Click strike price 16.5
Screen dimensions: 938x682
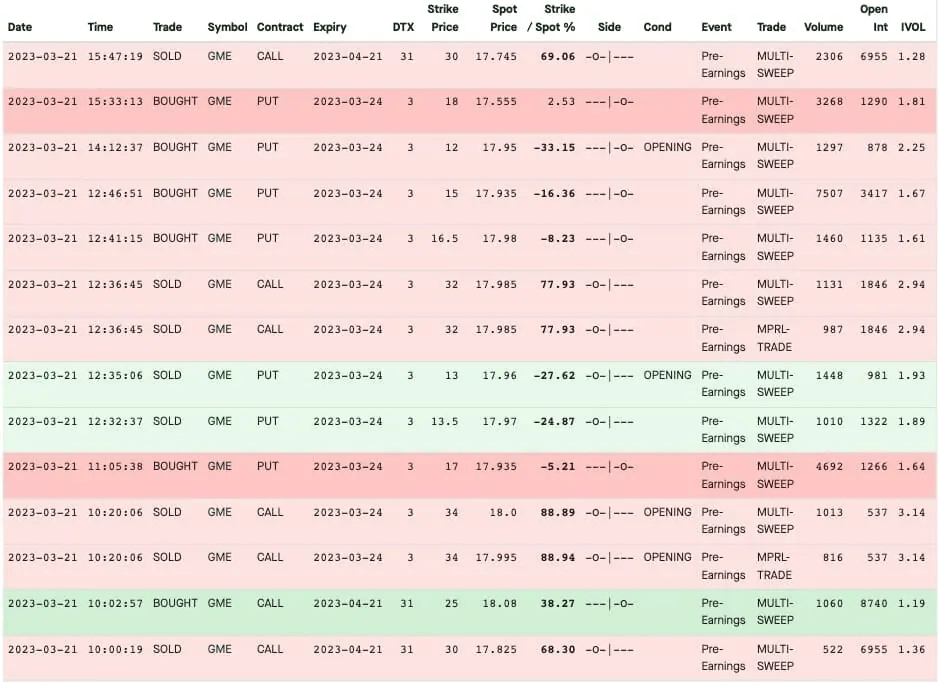click(x=444, y=238)
